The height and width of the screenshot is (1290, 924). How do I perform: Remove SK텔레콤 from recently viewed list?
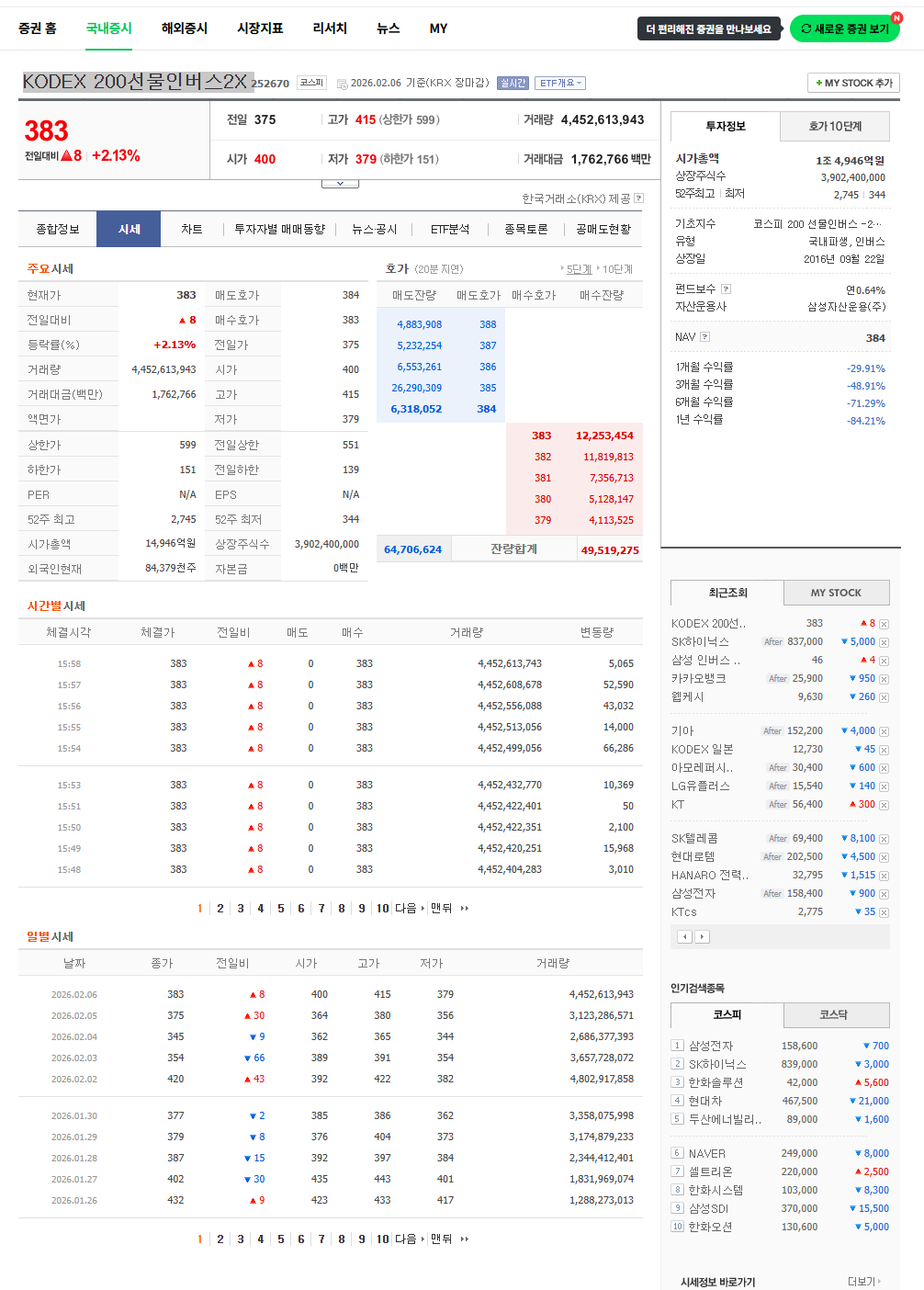point(884,839)
